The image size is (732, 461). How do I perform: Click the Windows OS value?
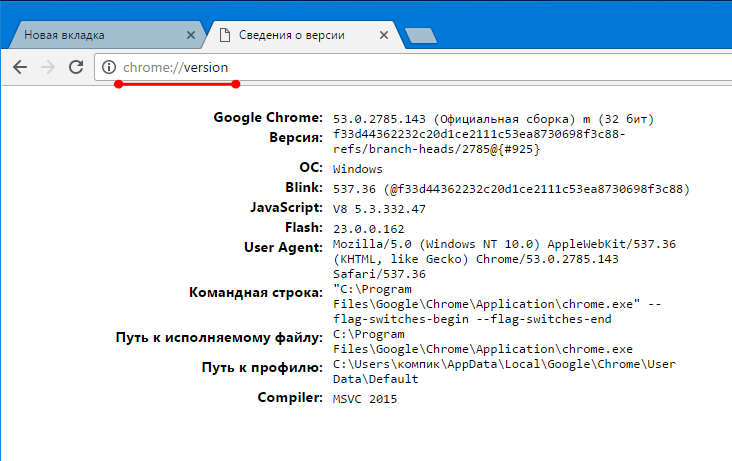click(x=358, y=169)
